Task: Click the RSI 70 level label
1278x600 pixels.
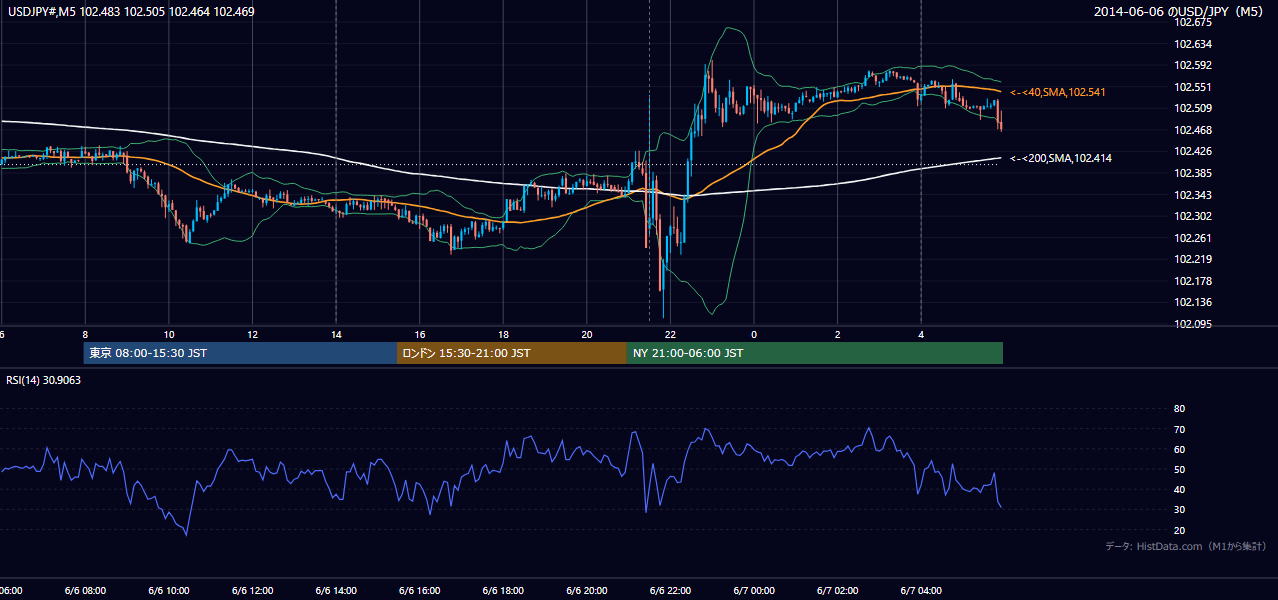Action: point(1179,429)
